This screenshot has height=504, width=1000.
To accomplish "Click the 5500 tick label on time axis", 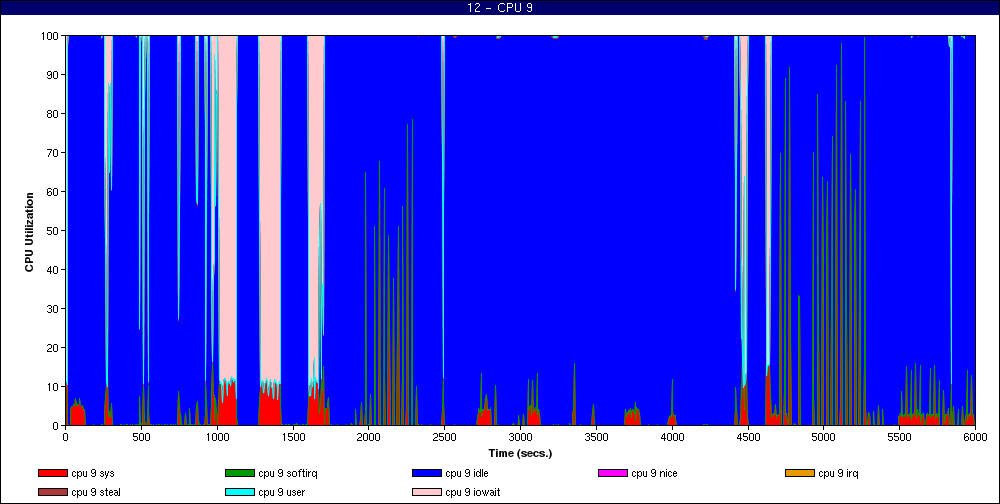I will tap(900, 437).
